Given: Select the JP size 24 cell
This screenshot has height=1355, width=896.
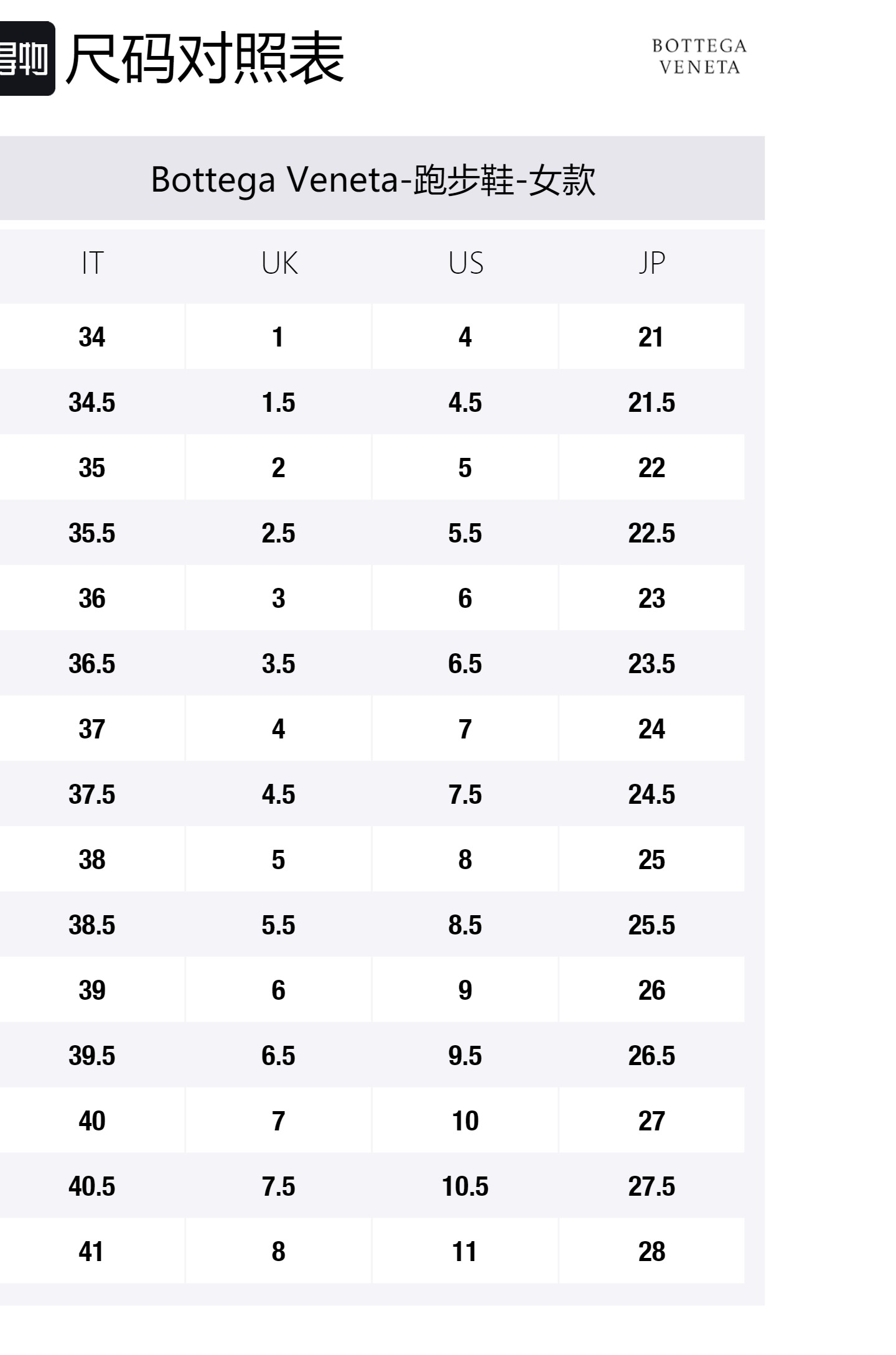Looking at the screenshot, I should click(651, 729).
